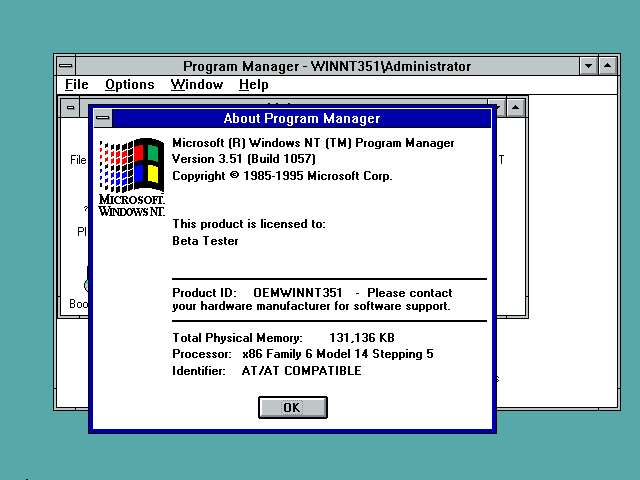Open the About dialog's system control-menu box
Image resolution: width=640 pixels, height=480 pixels.
102,118
